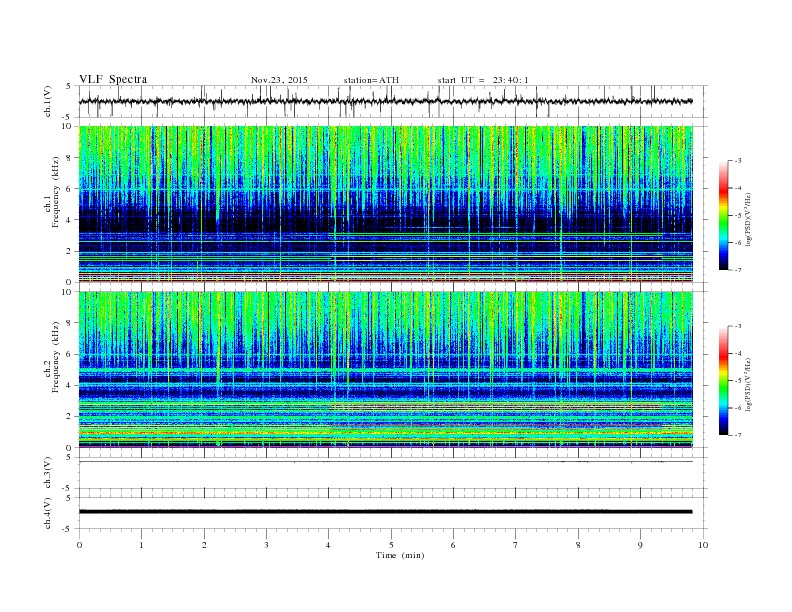Viewport: 792px width, 612px height.
Task: Click the "ch.4(V)" axis label
Action: [47, 513]
